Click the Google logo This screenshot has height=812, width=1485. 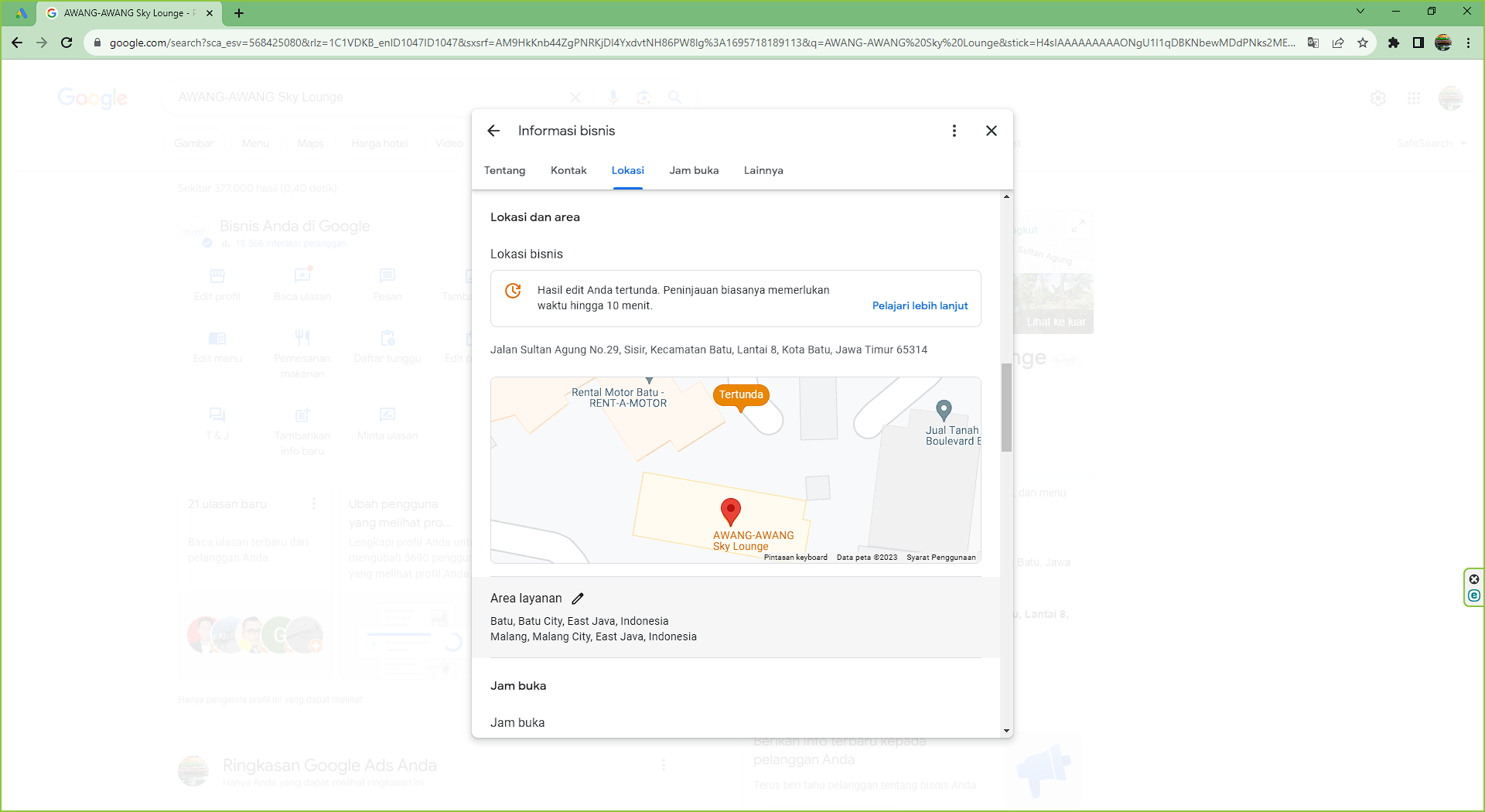[93, 97]
